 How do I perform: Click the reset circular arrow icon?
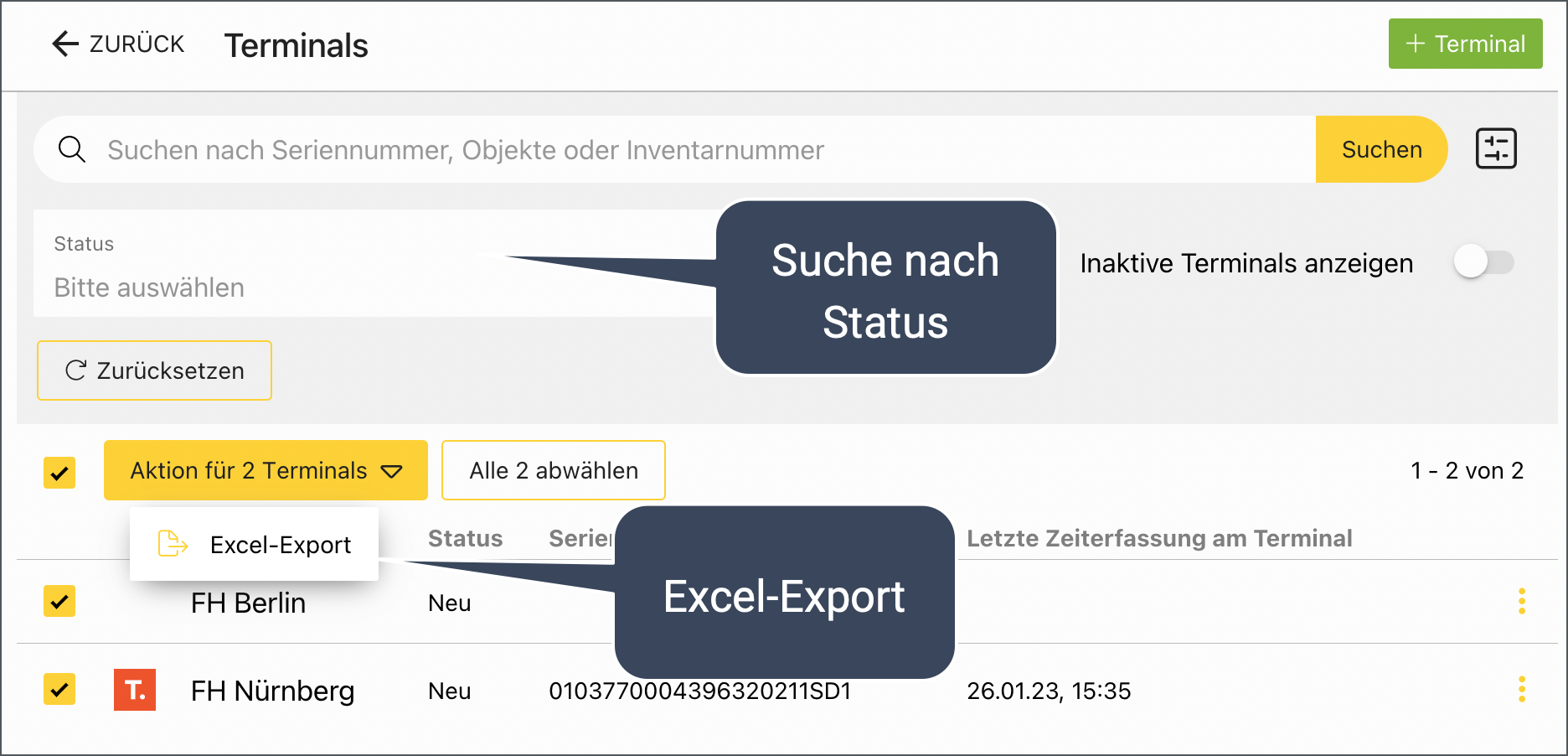pyautogui.click(x=76, y=370)
